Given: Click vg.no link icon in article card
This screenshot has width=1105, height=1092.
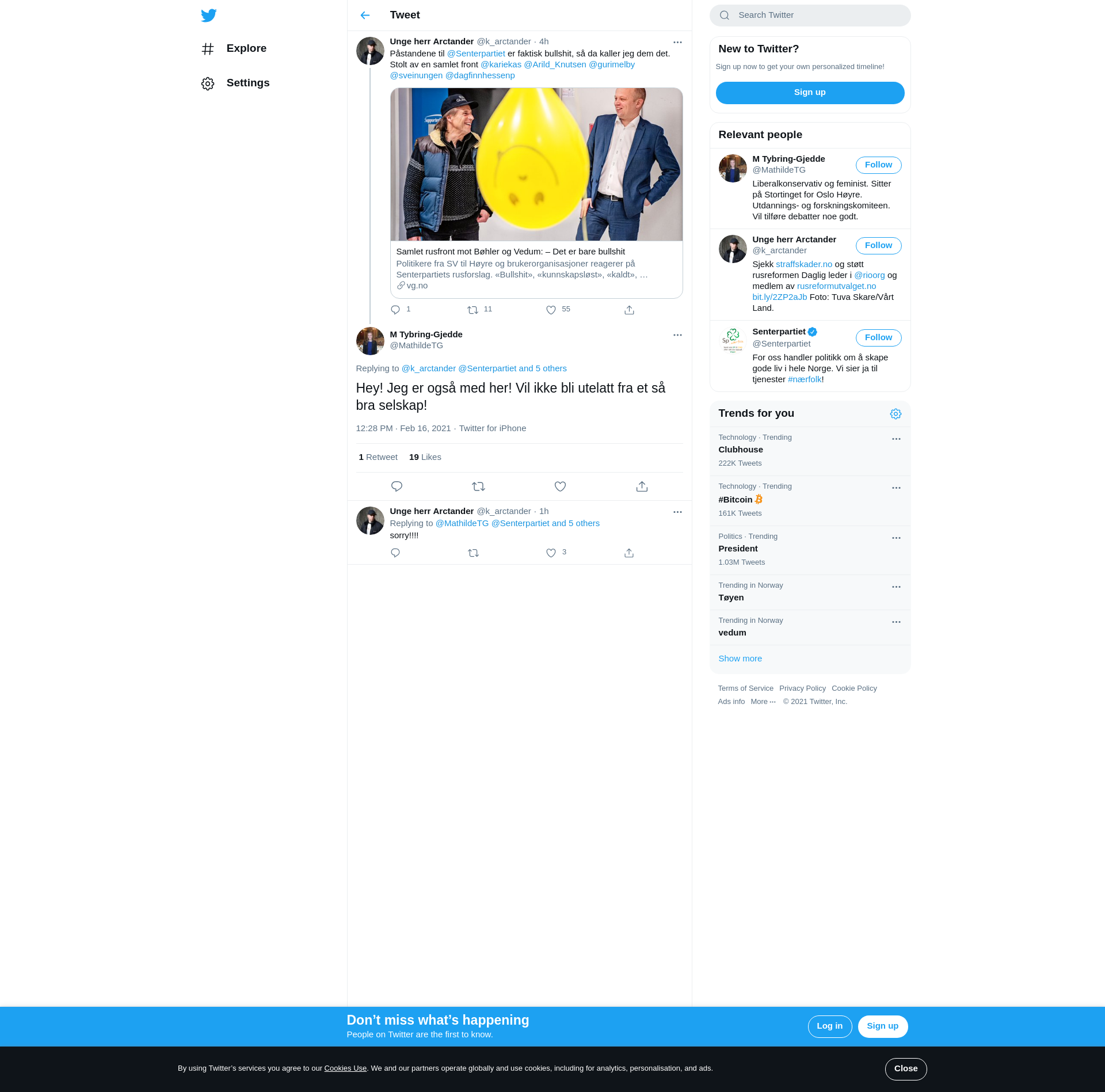Looking at the screenshot, I should click(x=401, y=286).
